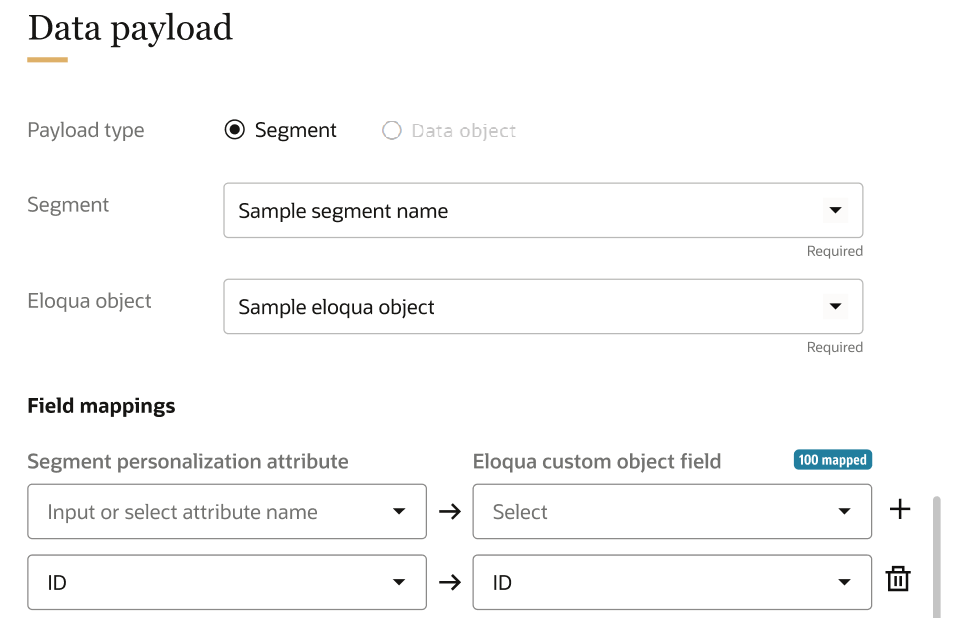
Task: Click the Field mappings heading
Action: [101, 406]
